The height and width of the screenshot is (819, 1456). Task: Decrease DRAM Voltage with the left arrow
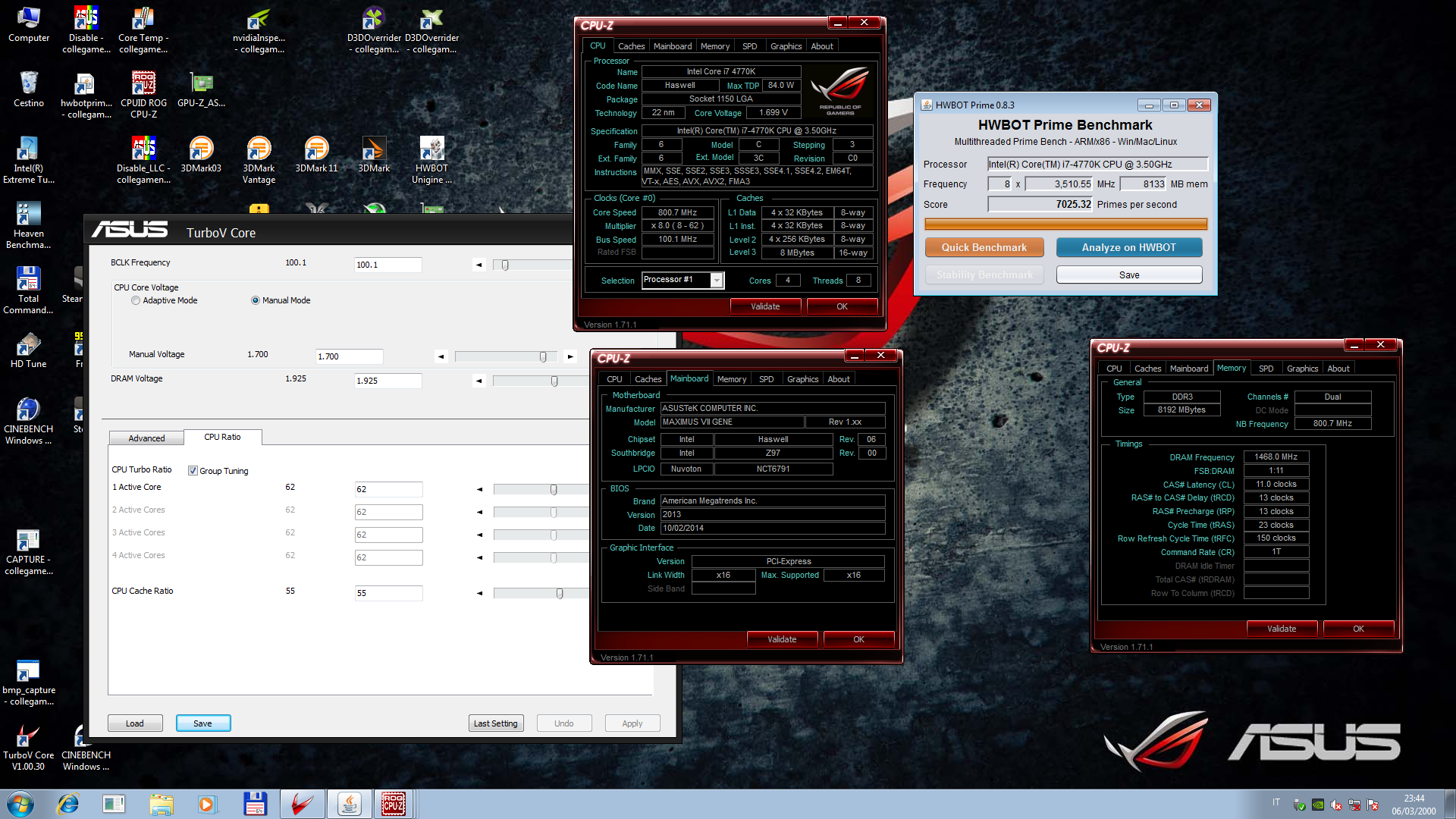[x=479, y=381]
